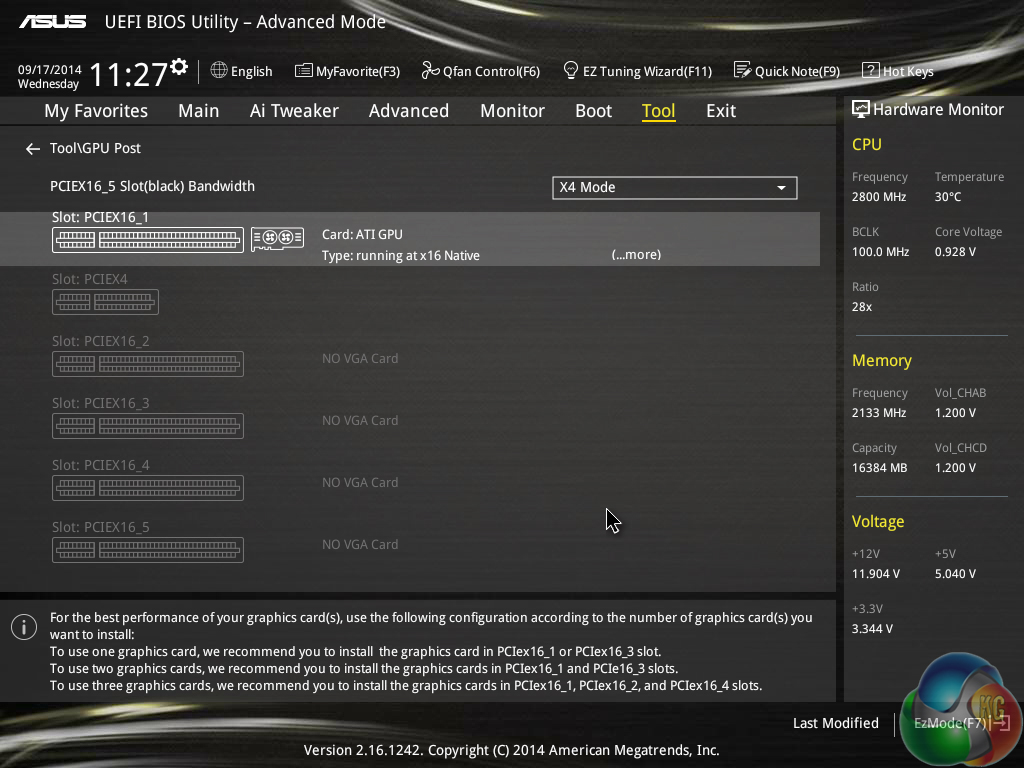Click the PCIEX16_3 slot connector graphic

click(x=148, y=426)
